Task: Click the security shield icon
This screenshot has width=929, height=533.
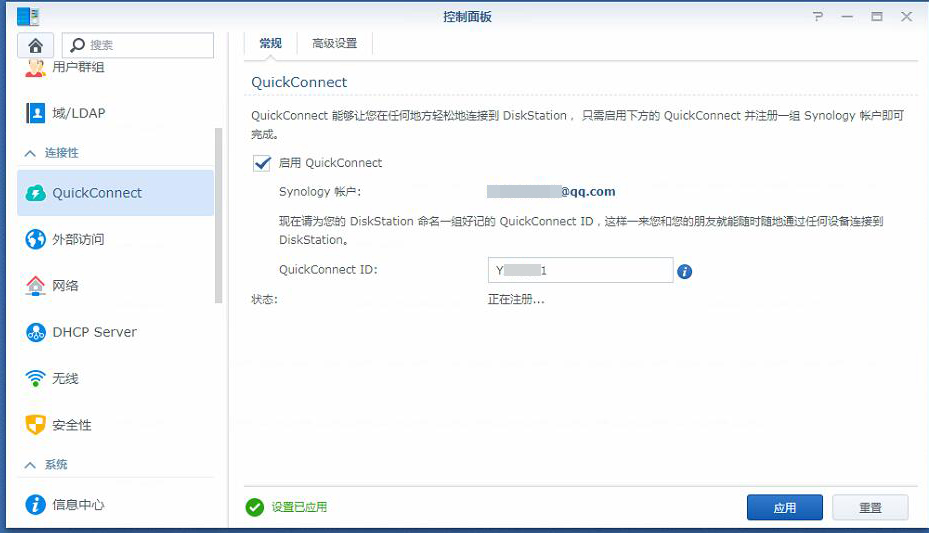Action: [36, 425]
